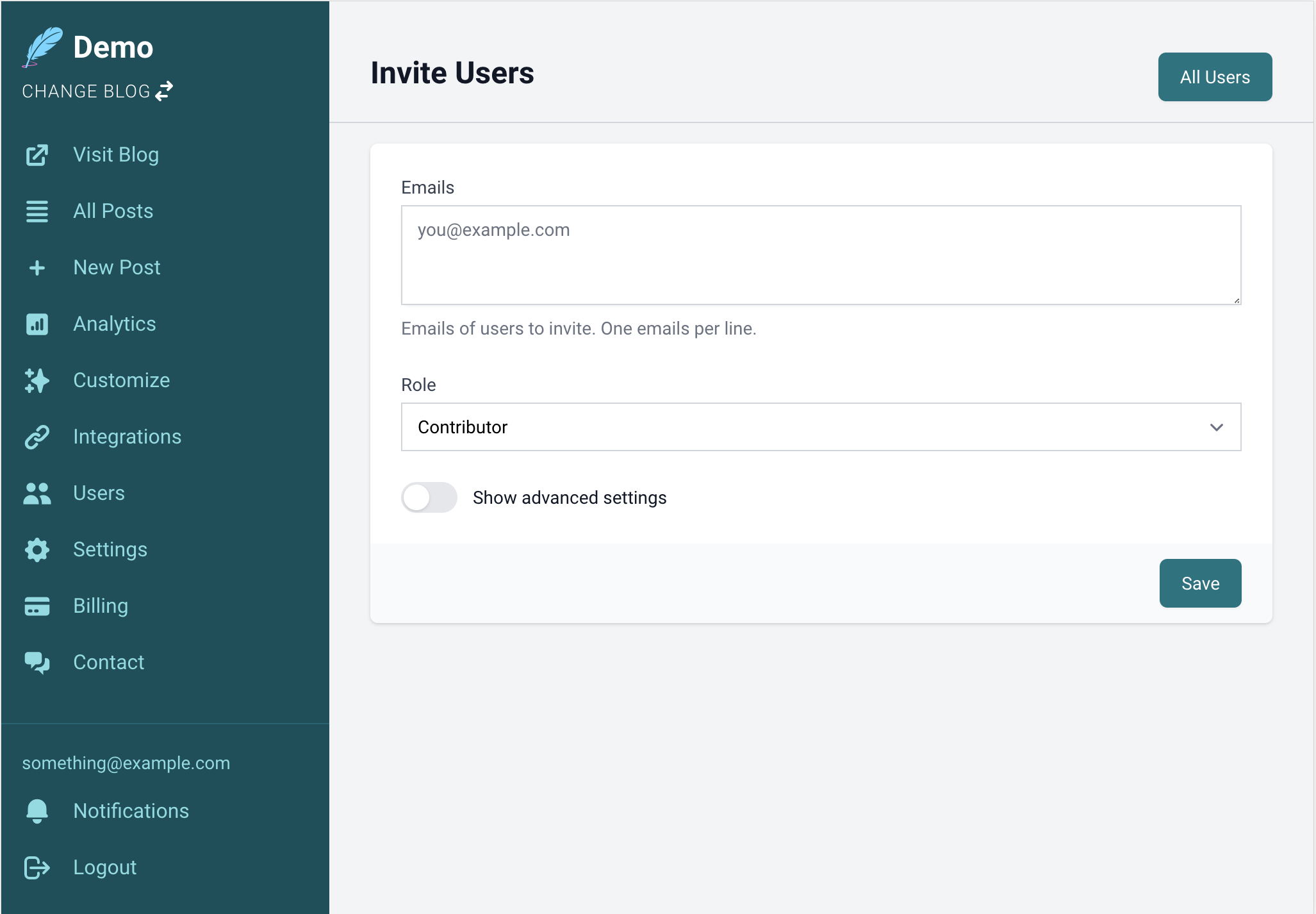Click the Customize icon
This screenshot has width=1316, height=914.
(37, 381)
